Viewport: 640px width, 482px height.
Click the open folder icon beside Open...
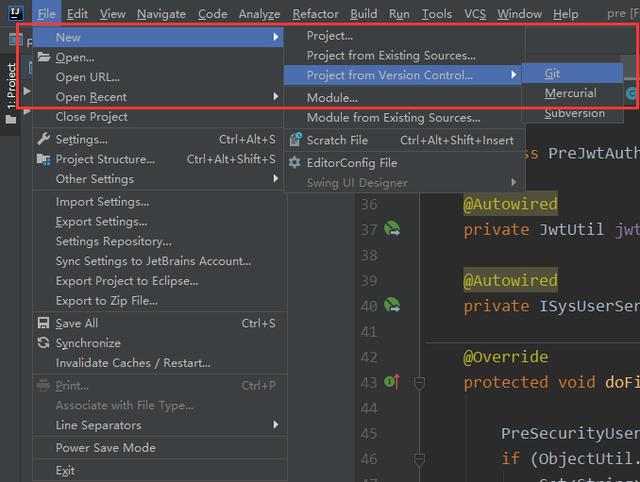click(44, 57)
